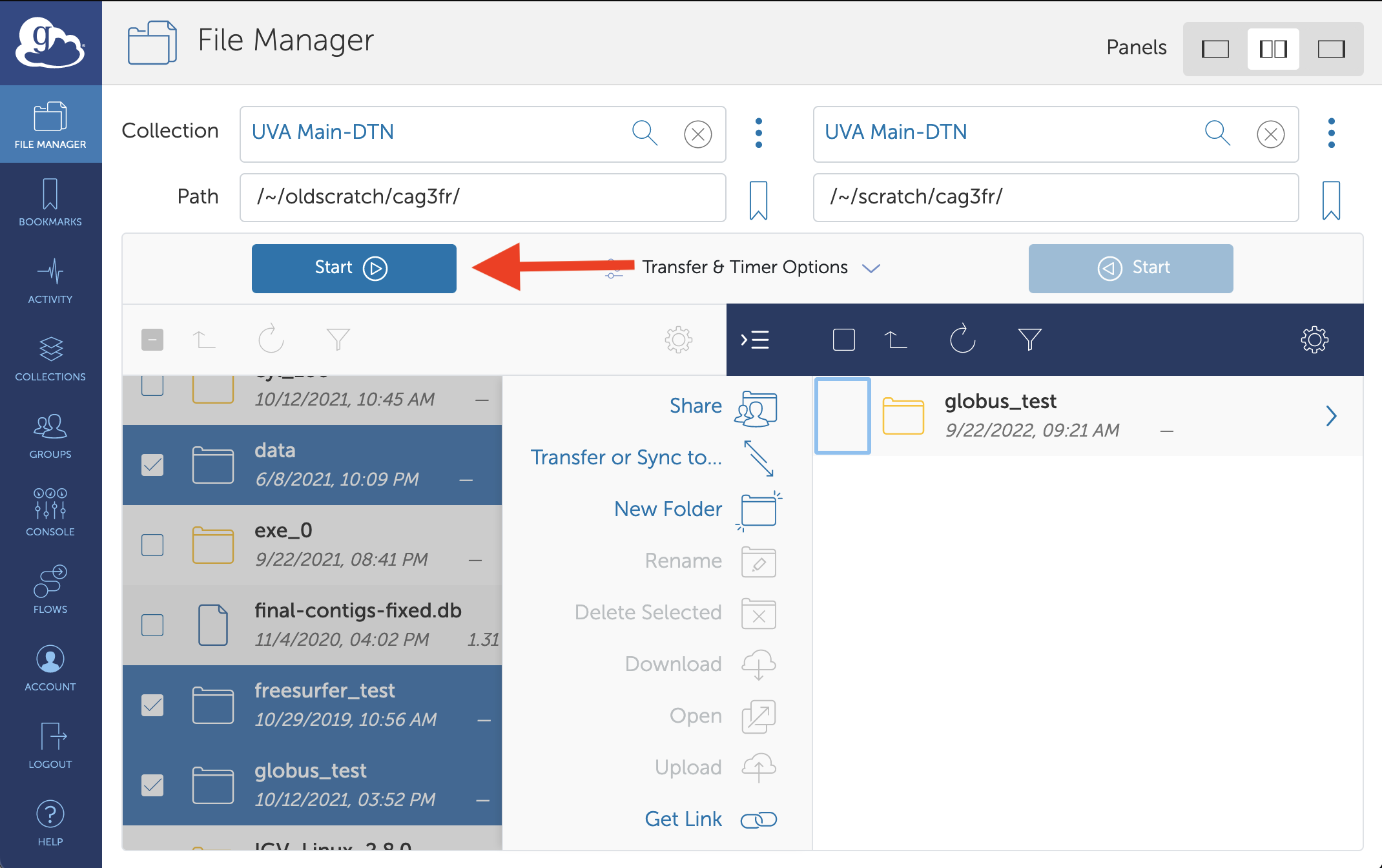Screen dimensions: 1382x868
Task: Open the Activity sidebar page
Action: 50,280
